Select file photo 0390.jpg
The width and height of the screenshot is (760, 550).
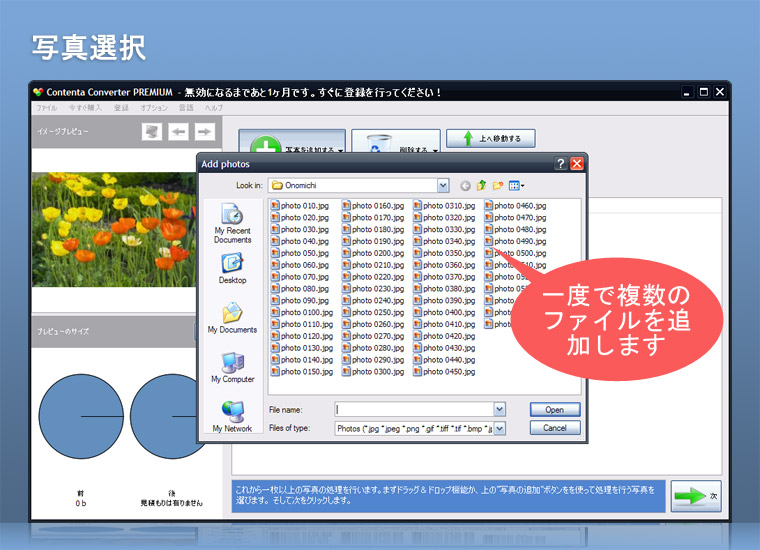[444, 300]
